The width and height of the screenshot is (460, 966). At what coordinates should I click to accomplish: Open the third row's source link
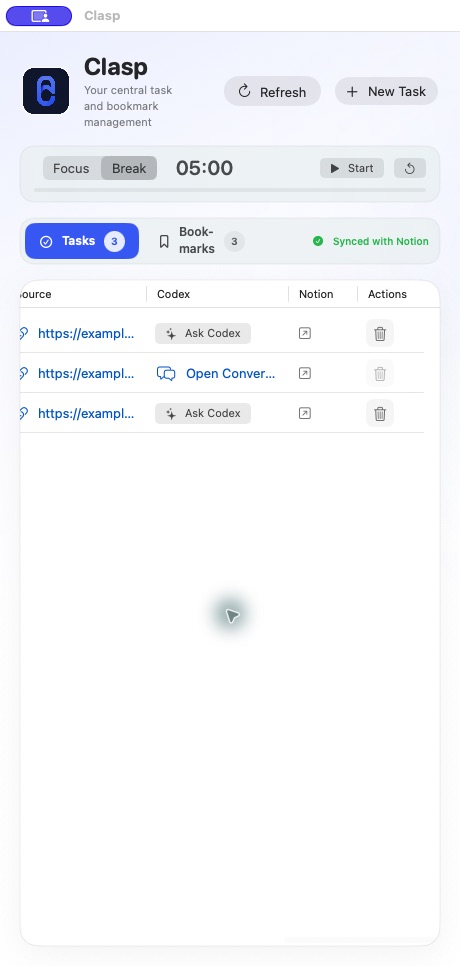86,413
